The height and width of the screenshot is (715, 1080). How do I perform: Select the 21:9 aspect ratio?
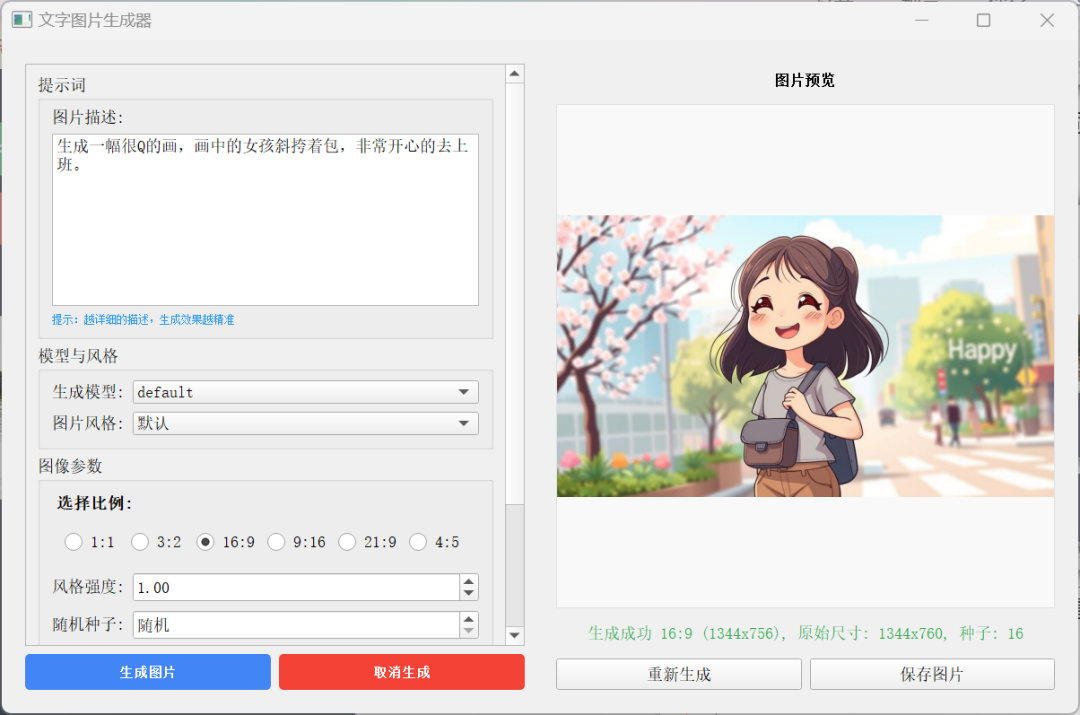(347, 542)
